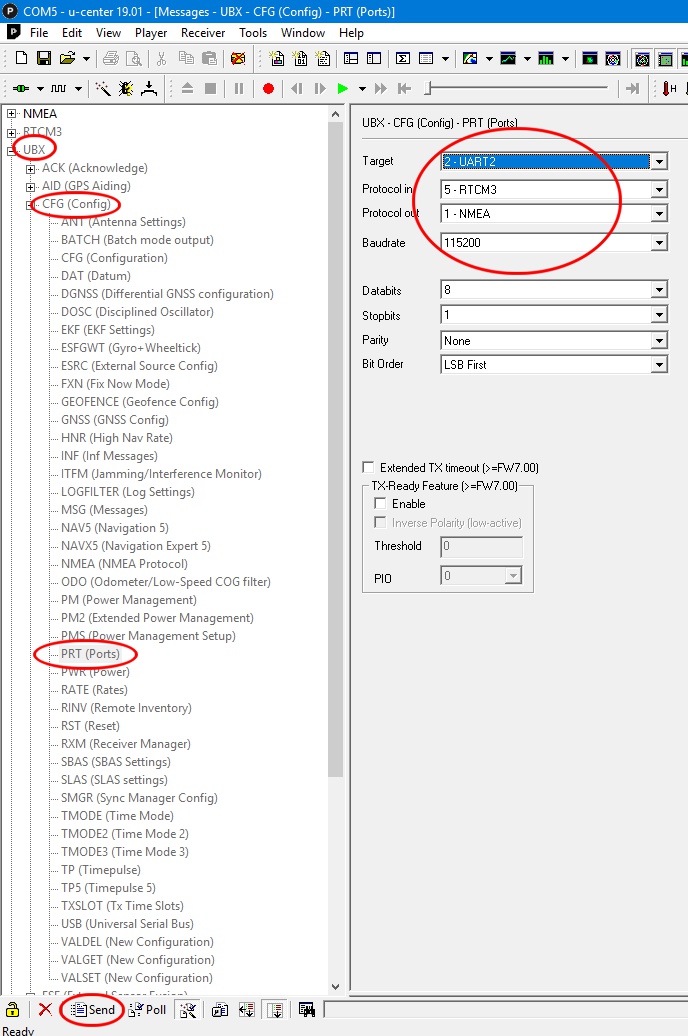Viewport: 688px width, 1036px height.
Task: Click the scroll down arrow of message tree
Action: coord(336,986)
